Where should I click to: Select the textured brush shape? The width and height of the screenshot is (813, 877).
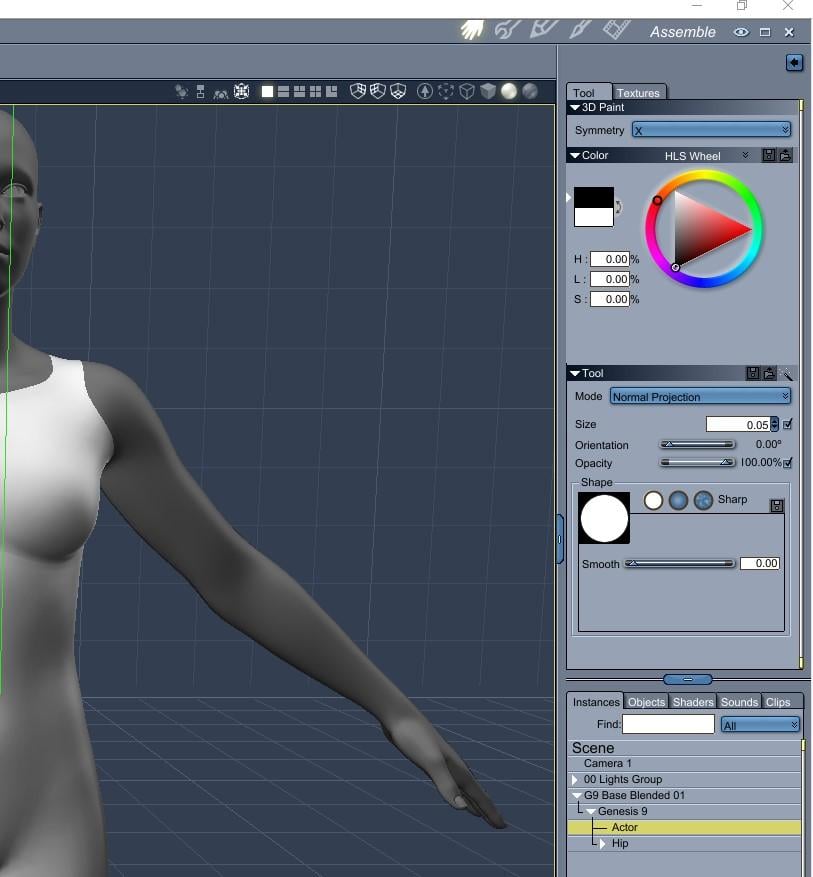point(703,500)
